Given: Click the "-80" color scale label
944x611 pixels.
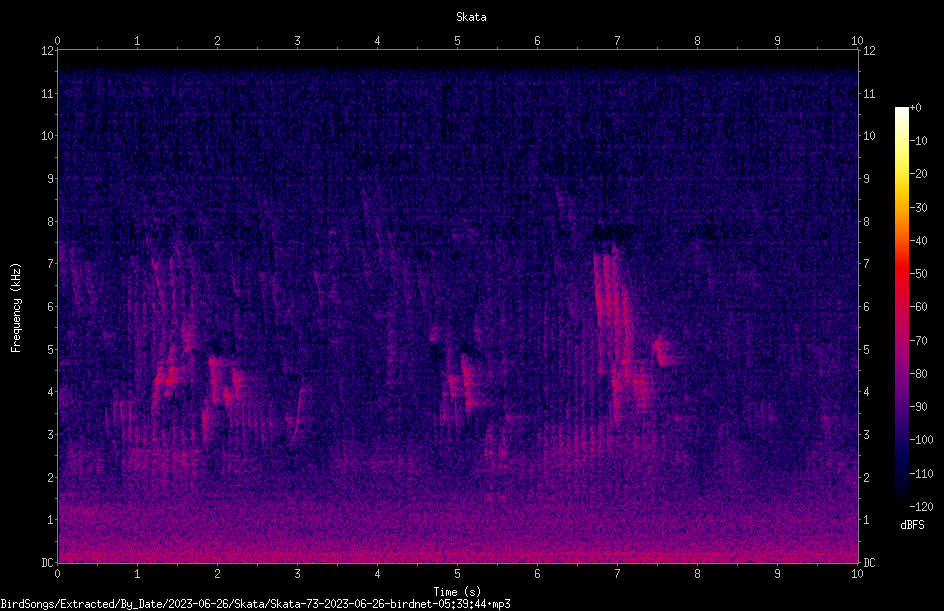Looking at the screenshot, I should point(918,374).
